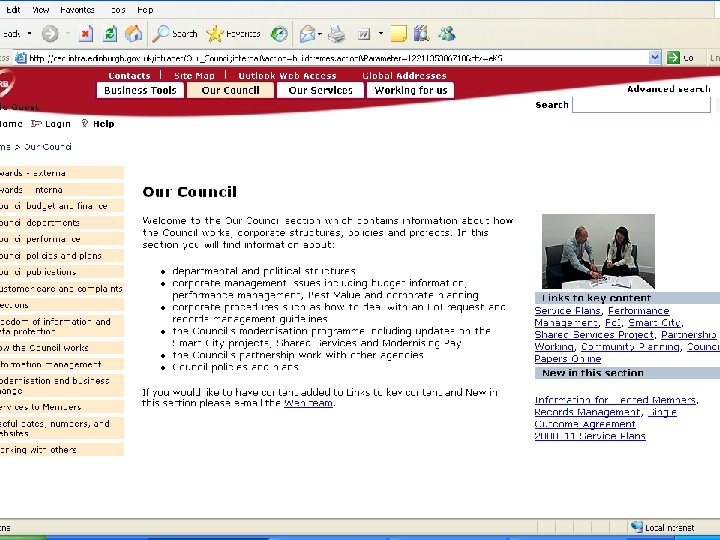Image resolution: width=720 pixels, height=540 pixels.
Task: Click the browser address URL field
Action: coord(338,58)
